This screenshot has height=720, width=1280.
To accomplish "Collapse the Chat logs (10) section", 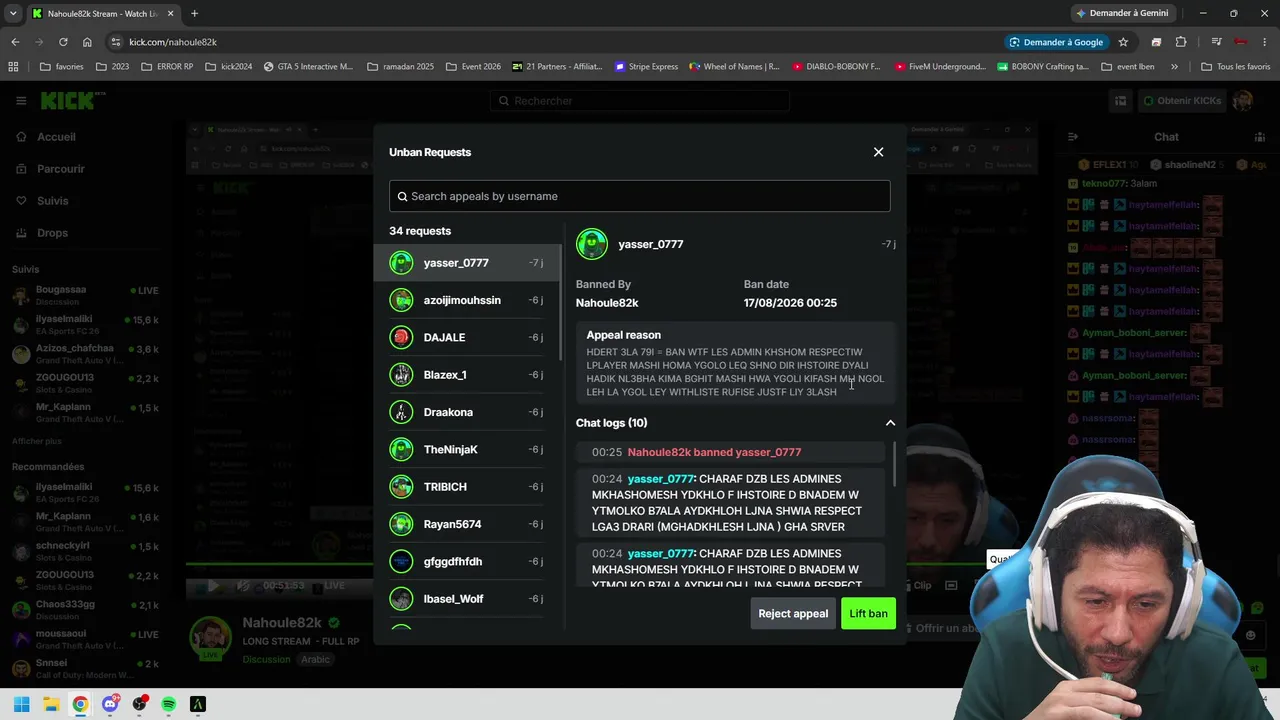I will pos(890,423).
